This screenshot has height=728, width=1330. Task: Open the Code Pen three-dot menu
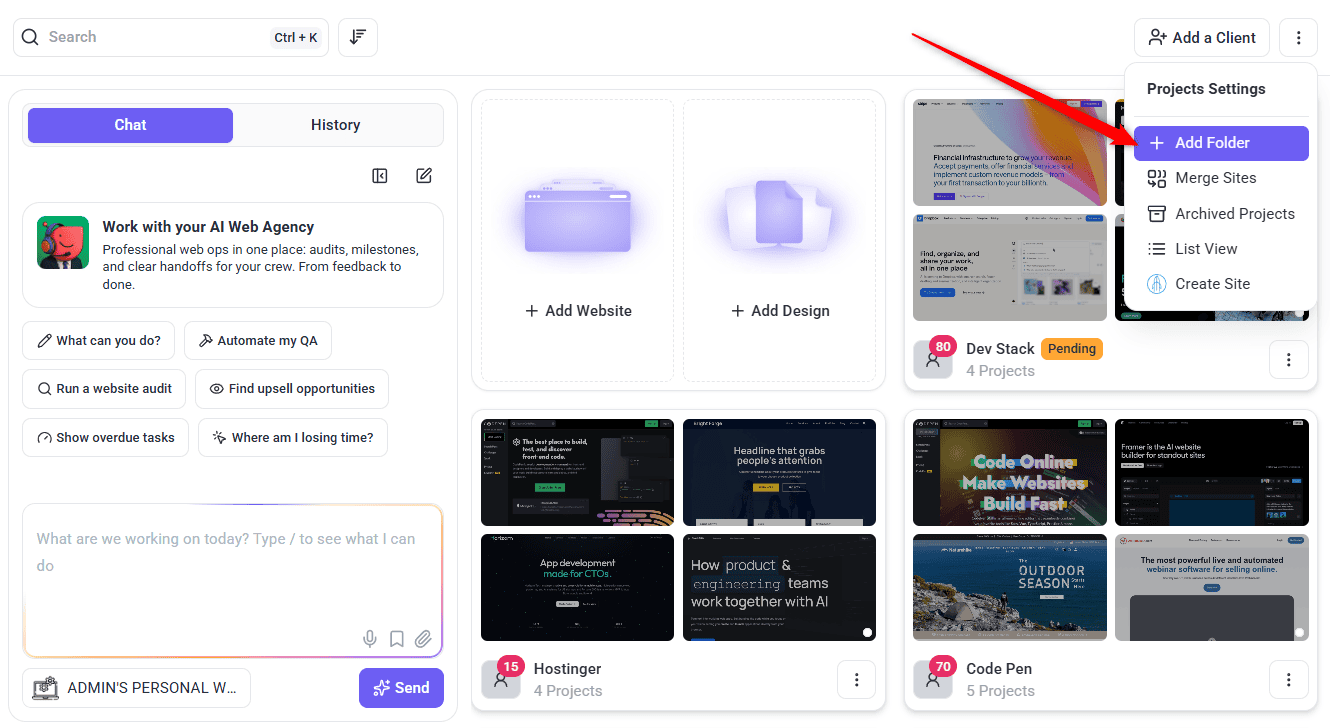tap(1288, 679)
